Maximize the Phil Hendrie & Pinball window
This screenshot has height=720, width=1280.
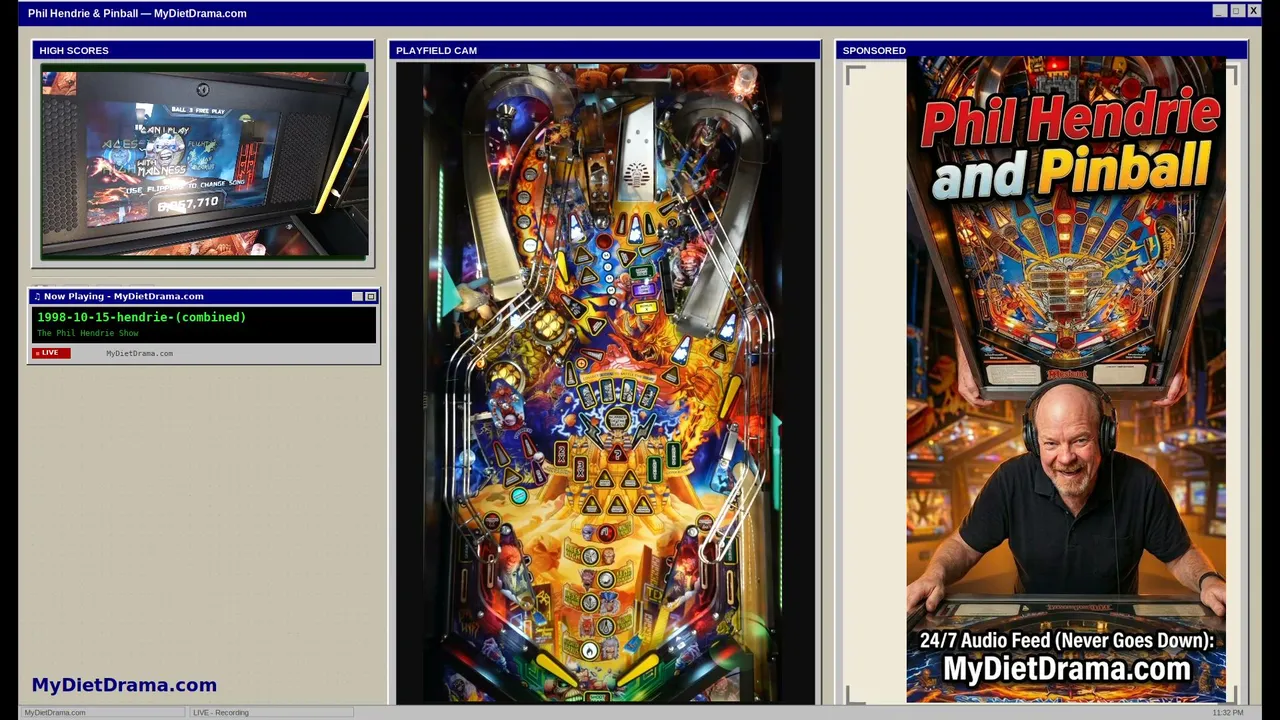point(1236,11)
